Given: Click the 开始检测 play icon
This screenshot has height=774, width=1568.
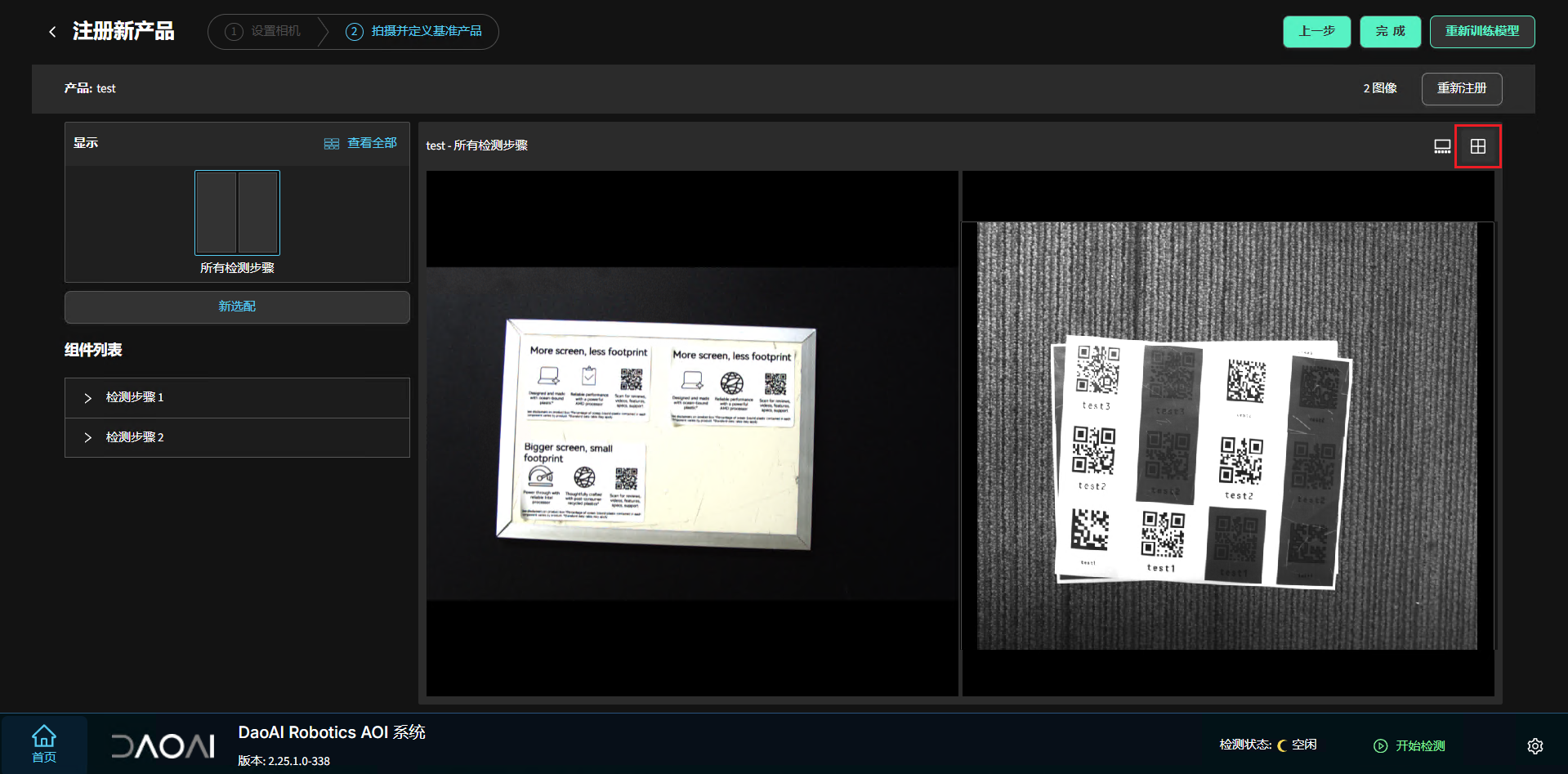Looking at the screenshot, I should [x=1380, y=745].
